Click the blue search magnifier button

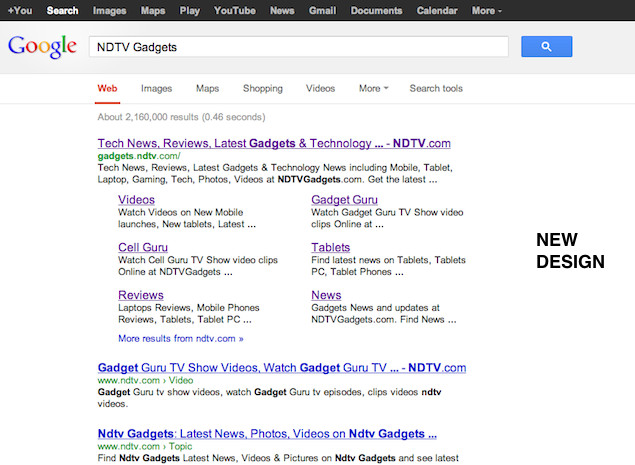pyautogui.click(x=546, y=47)
